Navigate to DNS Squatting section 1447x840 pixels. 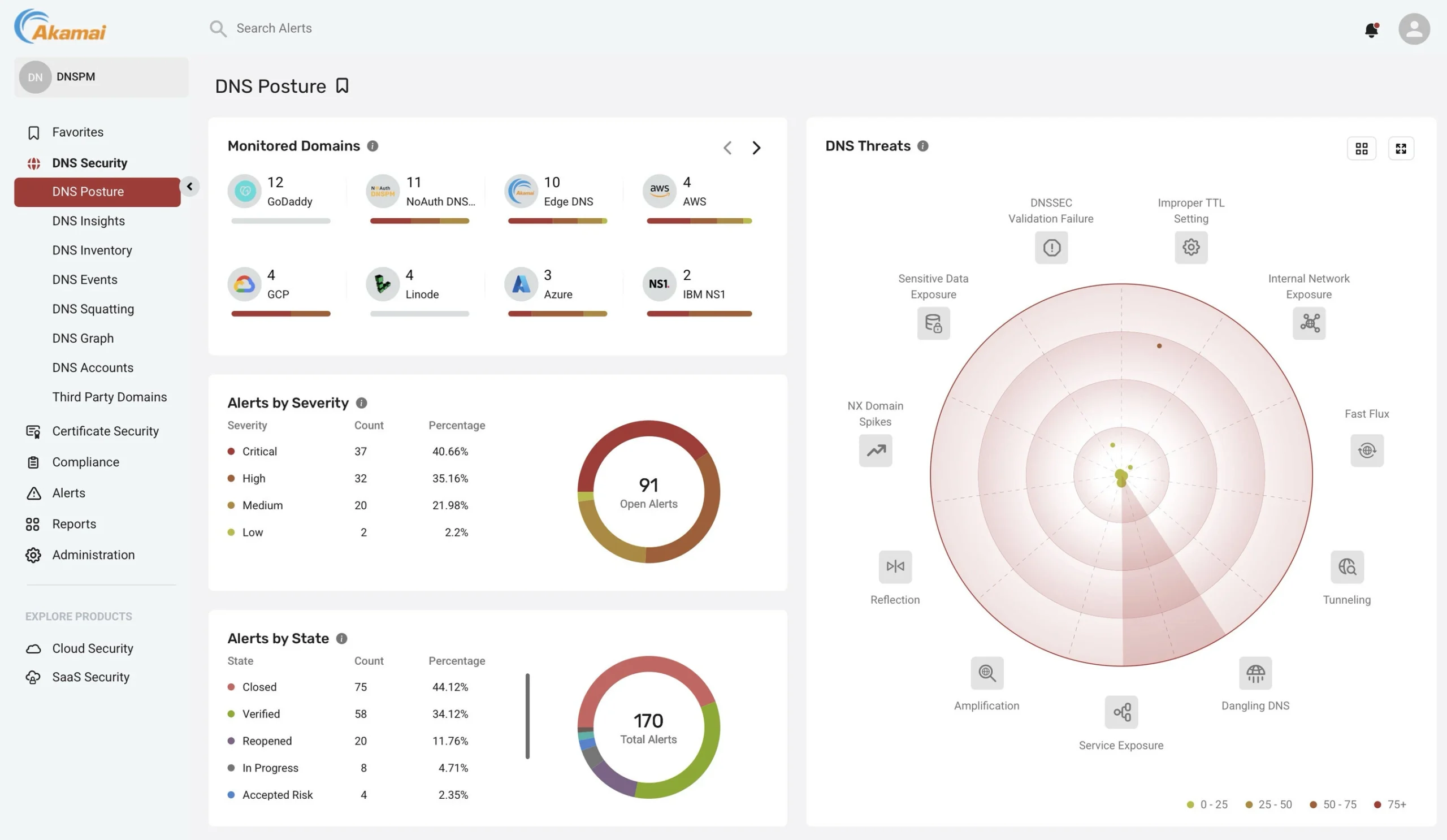[x=93, y=309]
